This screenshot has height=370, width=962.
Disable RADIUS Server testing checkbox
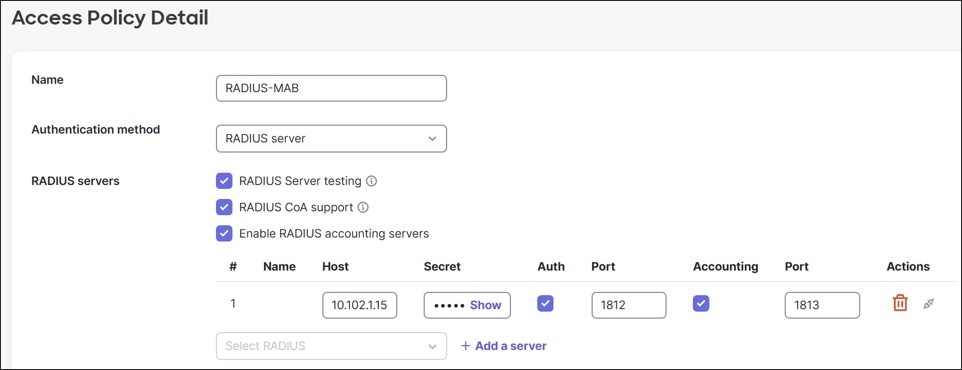[x=224, y=181]
